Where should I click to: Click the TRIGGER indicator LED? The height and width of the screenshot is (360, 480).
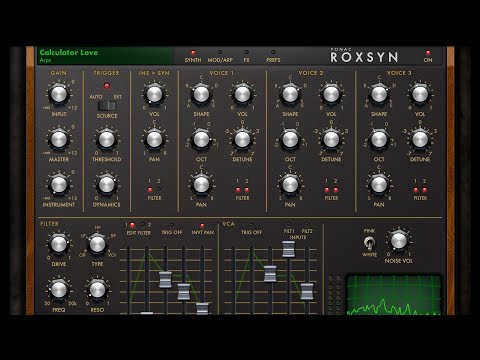107,86
